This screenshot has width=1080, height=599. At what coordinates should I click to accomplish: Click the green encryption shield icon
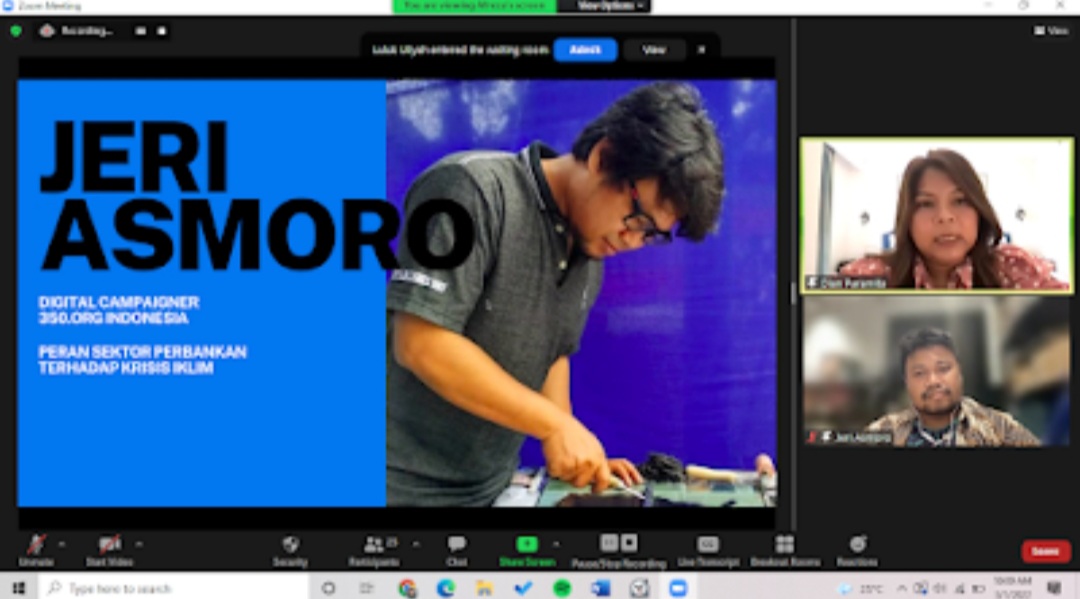(16, 31)
